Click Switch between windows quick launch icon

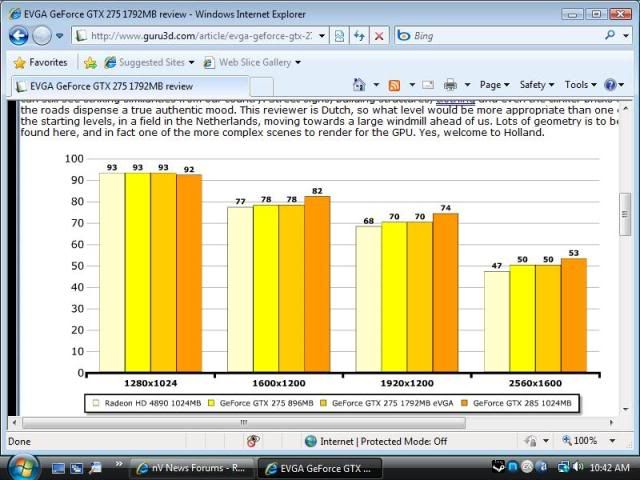tap(76, 468)
